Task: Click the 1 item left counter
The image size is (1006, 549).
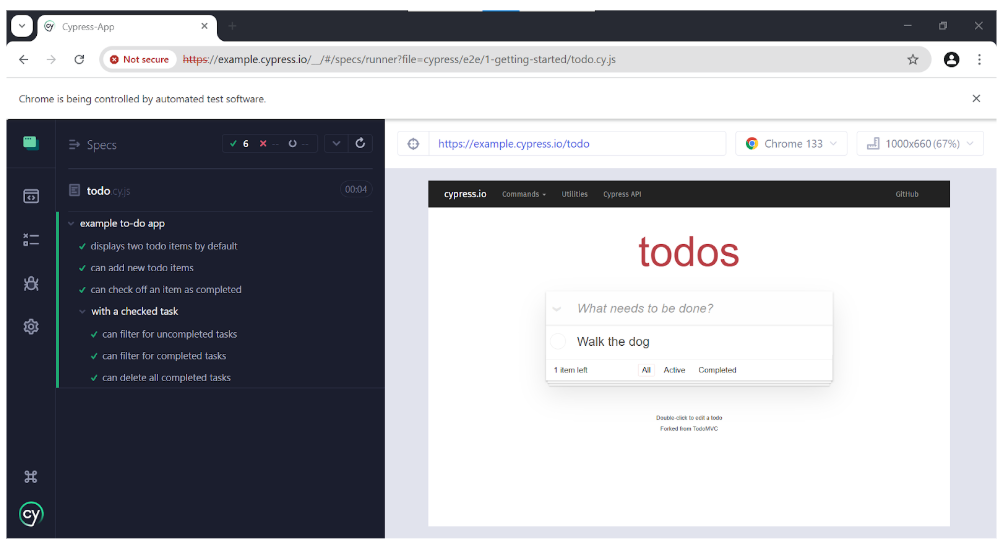Action: (x=570, y=370)
